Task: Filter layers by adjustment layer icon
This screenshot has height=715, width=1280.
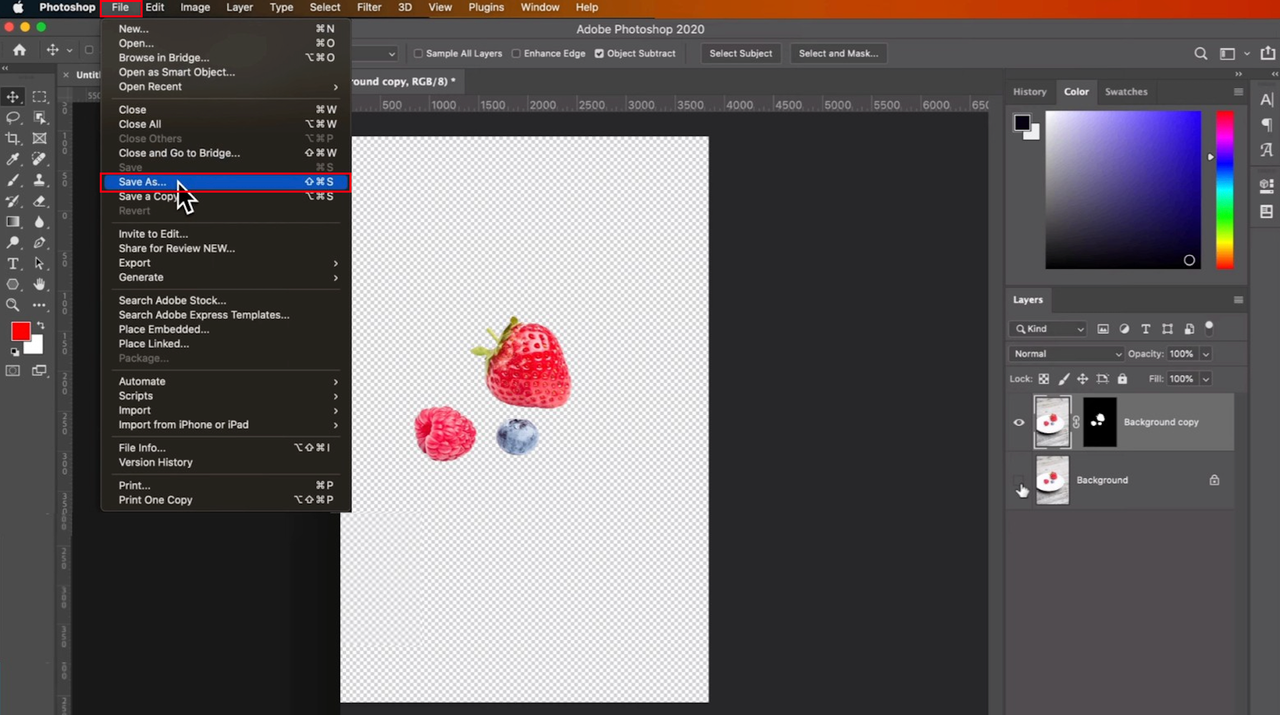Action: (1124, 329)
